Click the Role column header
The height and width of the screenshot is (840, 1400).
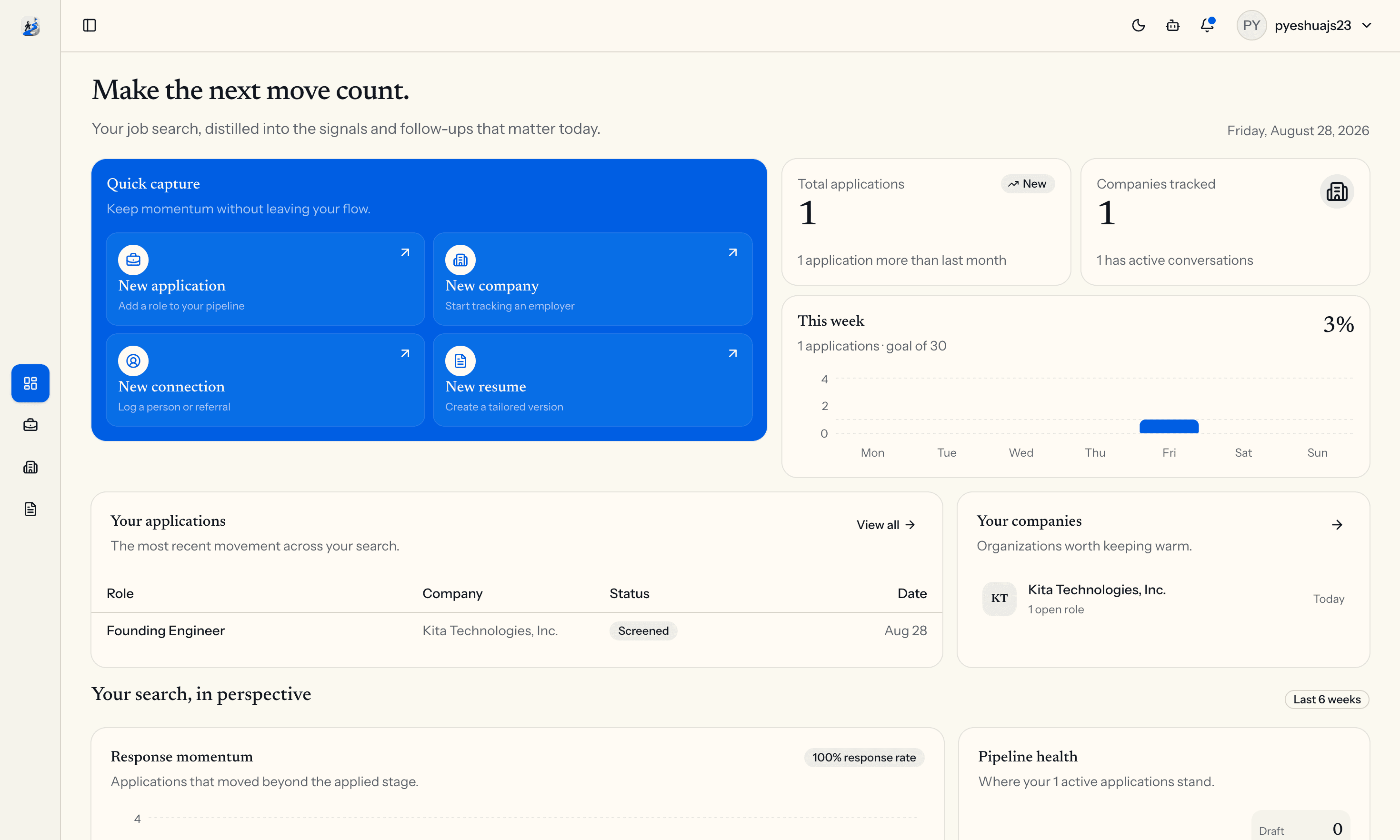click(120, 593)
